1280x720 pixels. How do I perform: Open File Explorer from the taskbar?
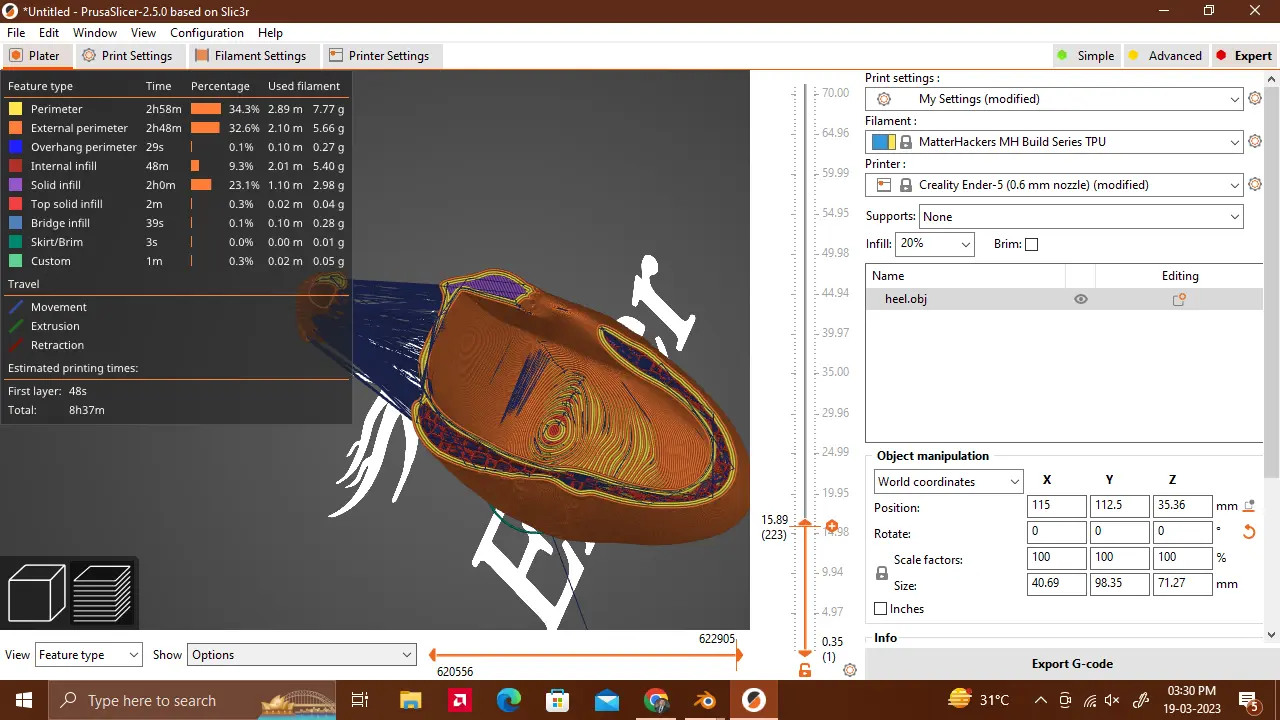click(x=411, y=700)
